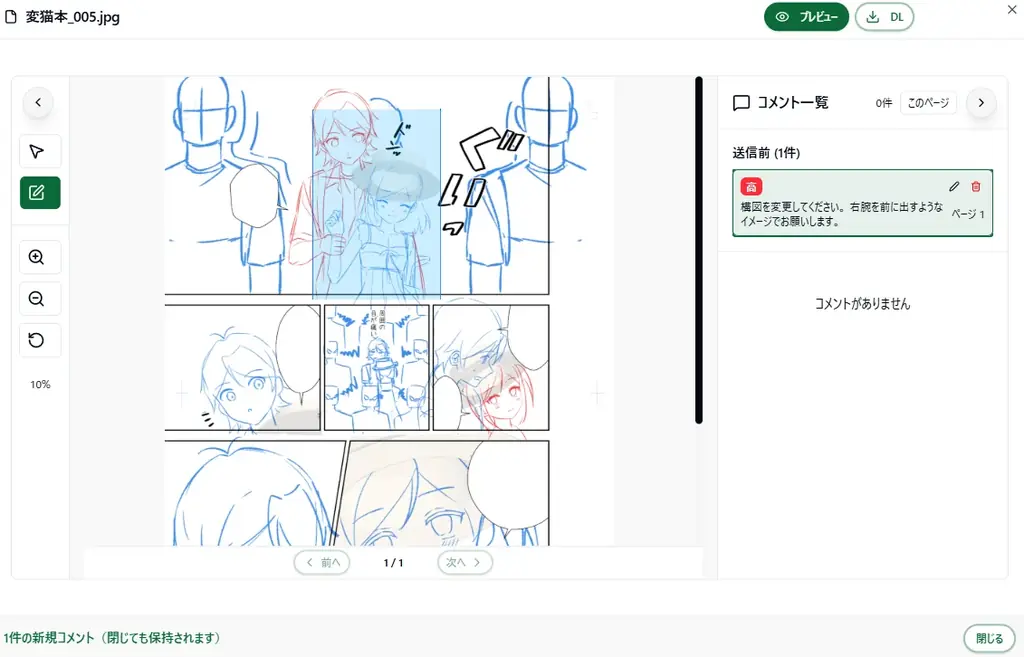Image resolution: width=1024 pixels, height=657 pixels.
Task: Click the red 高 priority badge
Action: click(751, 186)
